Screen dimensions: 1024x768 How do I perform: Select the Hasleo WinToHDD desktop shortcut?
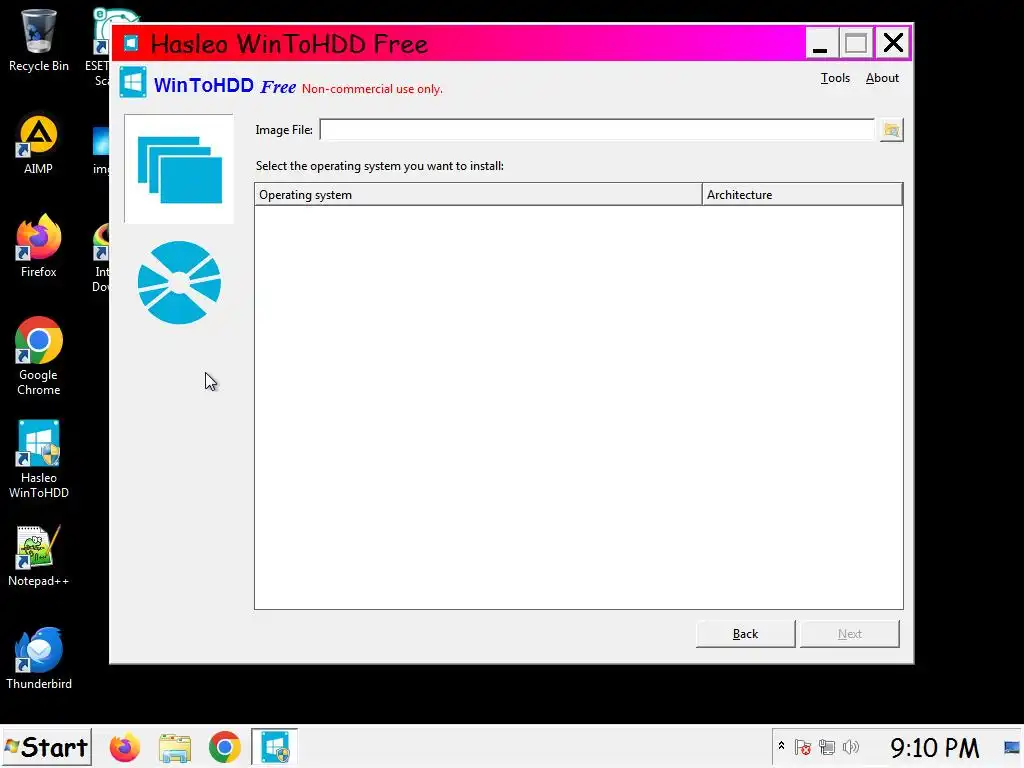click(39, 460)
